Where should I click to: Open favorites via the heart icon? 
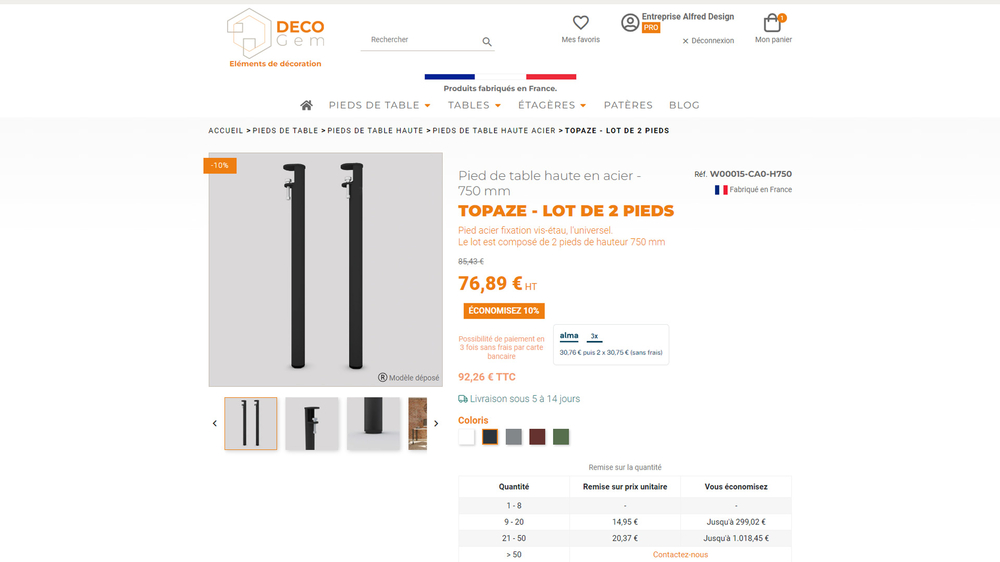[580, 22]
